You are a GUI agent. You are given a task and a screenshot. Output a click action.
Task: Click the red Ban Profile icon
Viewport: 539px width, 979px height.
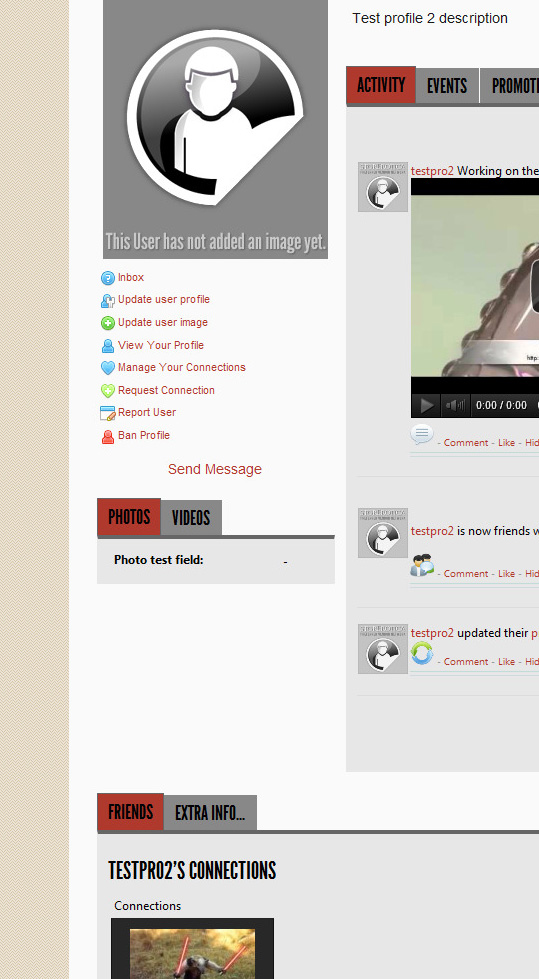(107, 436)
